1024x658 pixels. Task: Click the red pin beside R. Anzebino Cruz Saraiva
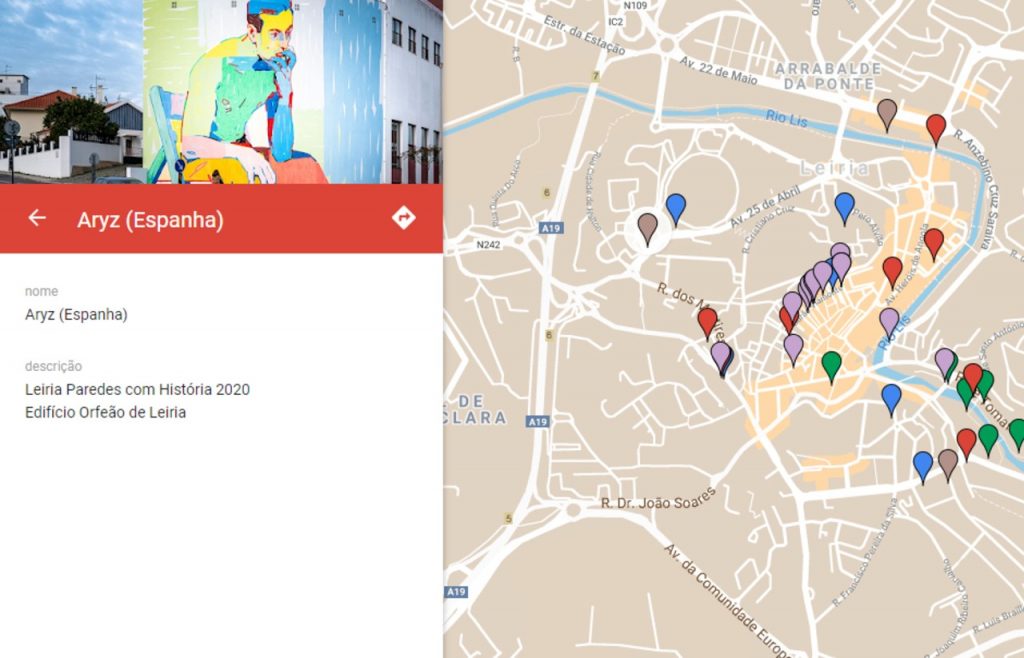[936, 127]
